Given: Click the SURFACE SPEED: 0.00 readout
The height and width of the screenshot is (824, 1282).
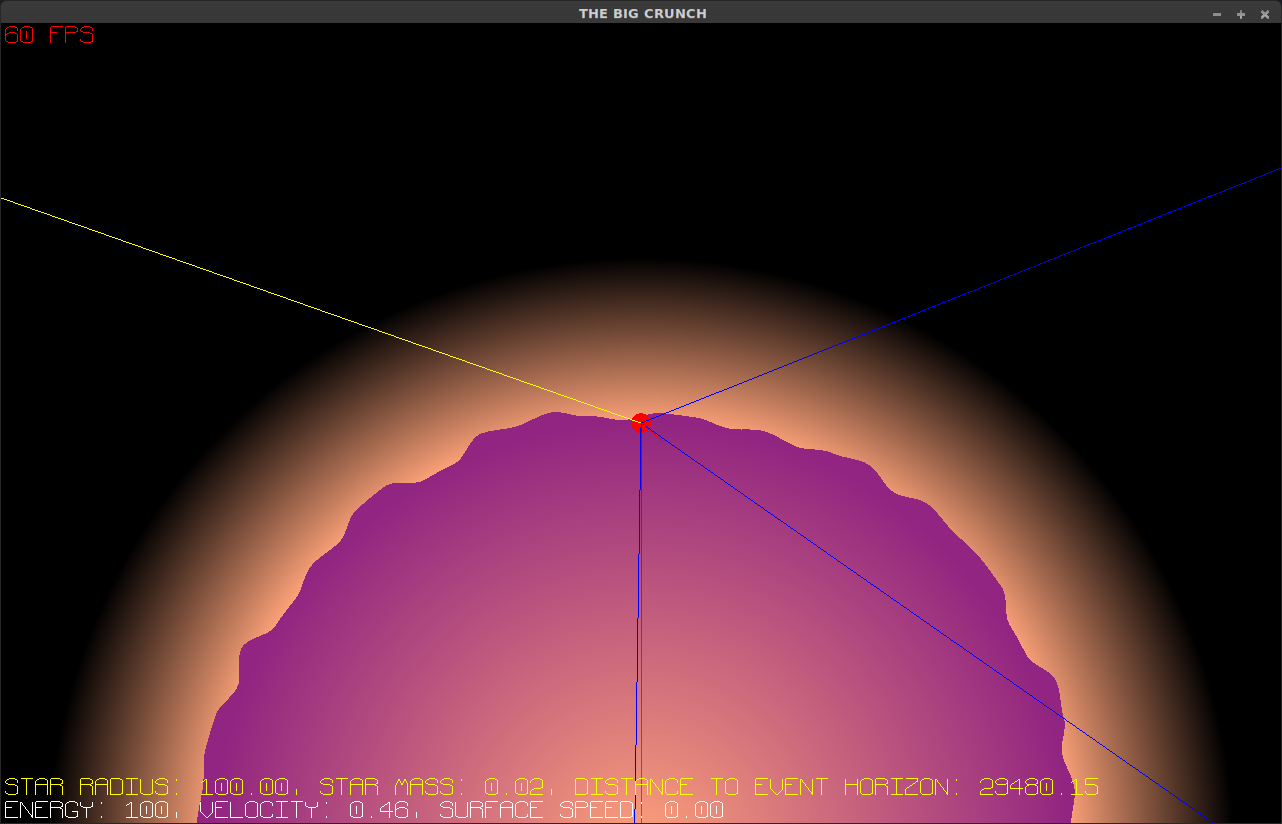Looking at the screenshot, I should tap(582, 810).
